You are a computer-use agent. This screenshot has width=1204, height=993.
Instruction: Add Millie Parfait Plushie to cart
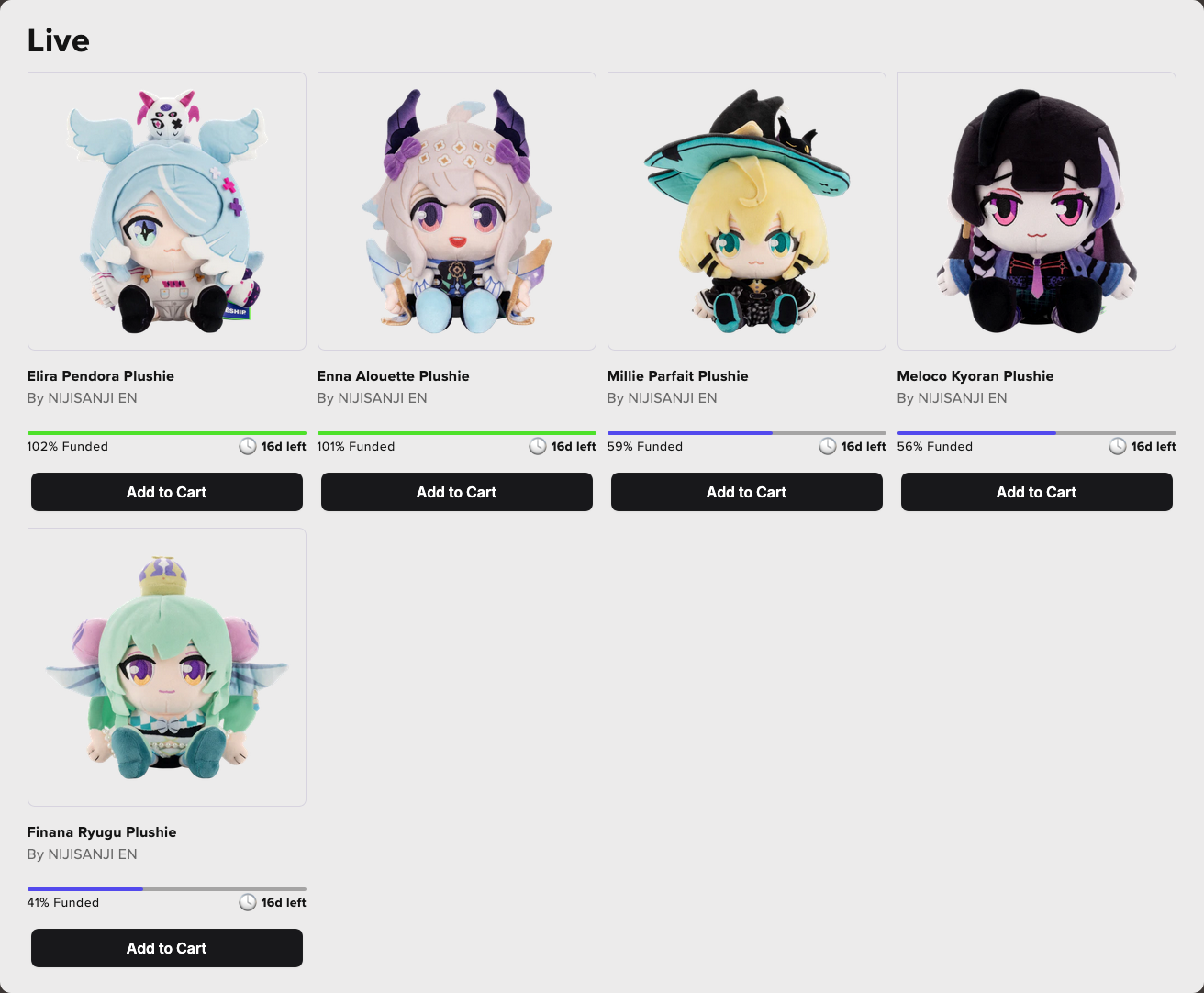click(x=747, y=492)
